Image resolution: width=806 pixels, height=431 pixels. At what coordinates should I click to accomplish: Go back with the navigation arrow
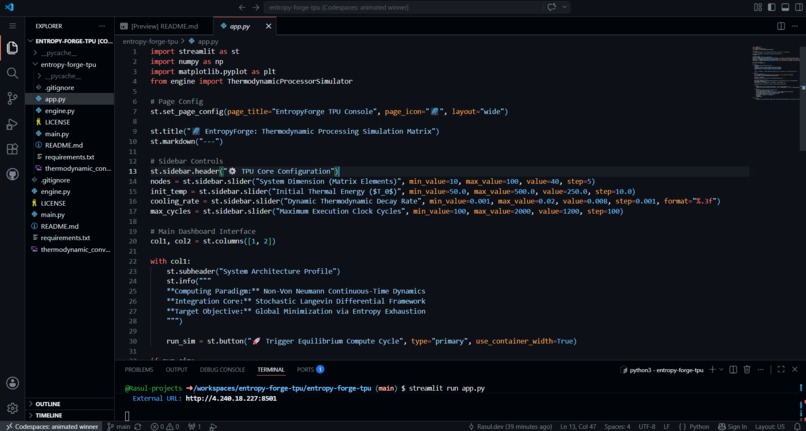[242, 8]
